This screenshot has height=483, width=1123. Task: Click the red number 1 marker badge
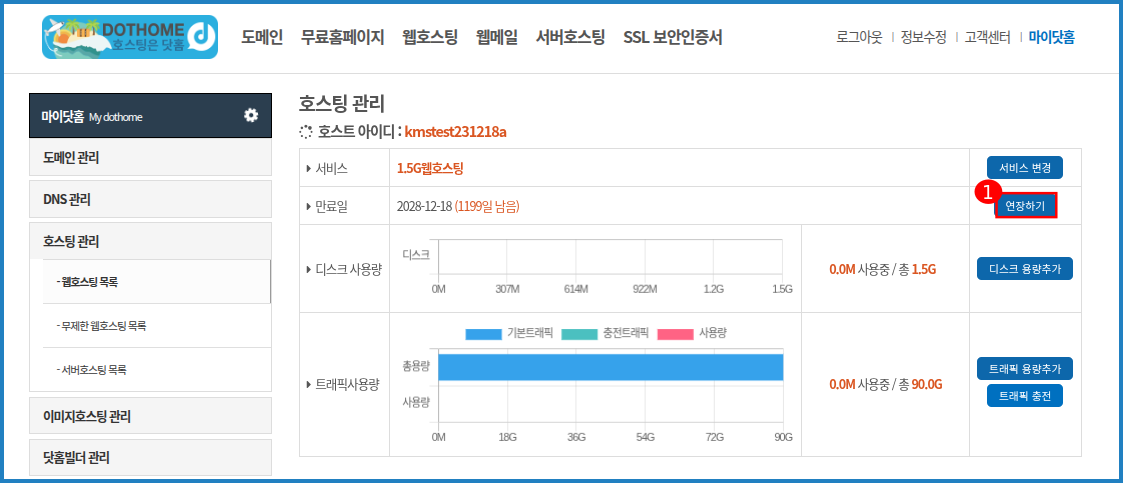click(987, 191)
